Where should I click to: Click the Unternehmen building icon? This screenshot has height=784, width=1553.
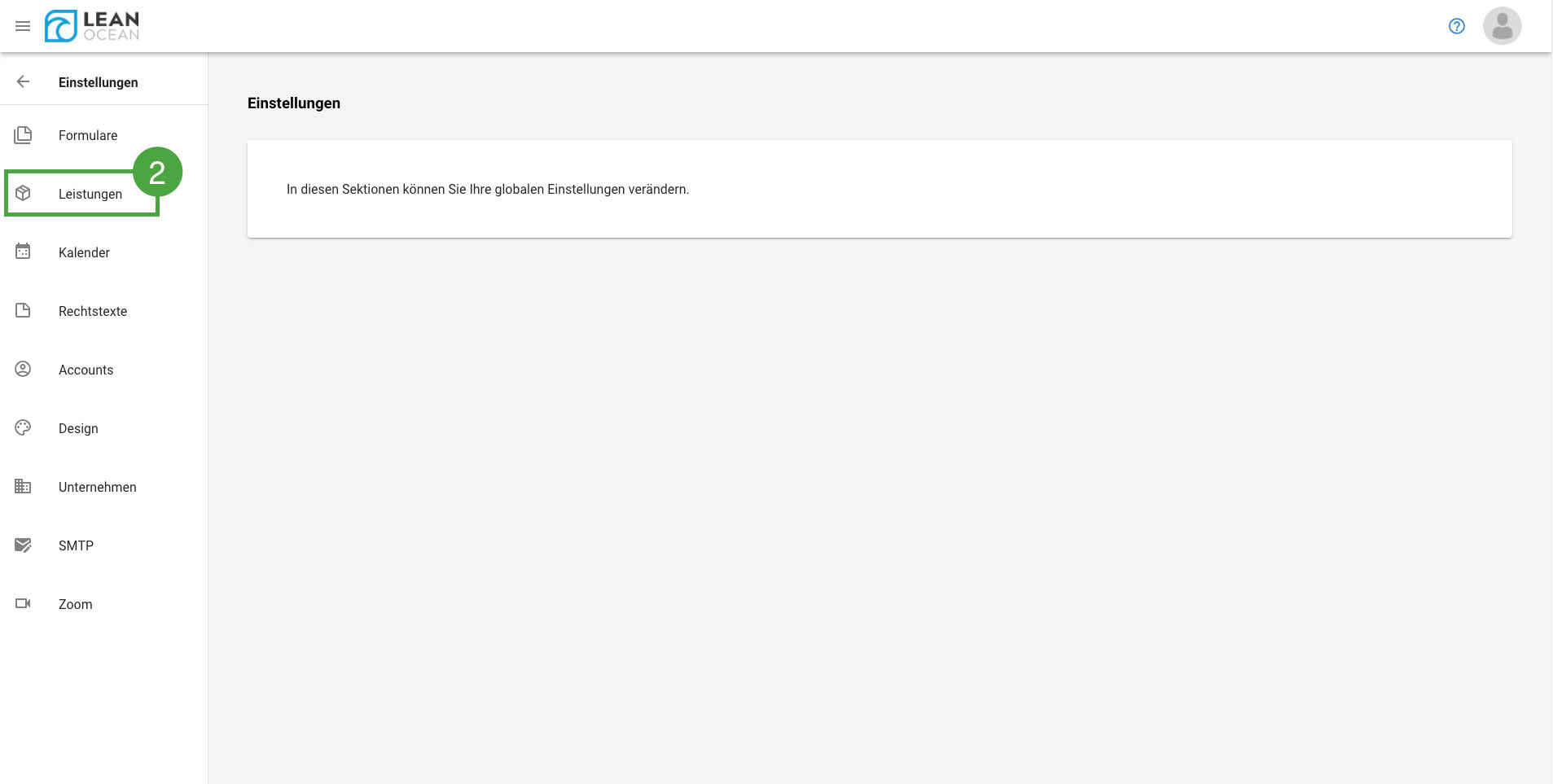tap(23, 486)
